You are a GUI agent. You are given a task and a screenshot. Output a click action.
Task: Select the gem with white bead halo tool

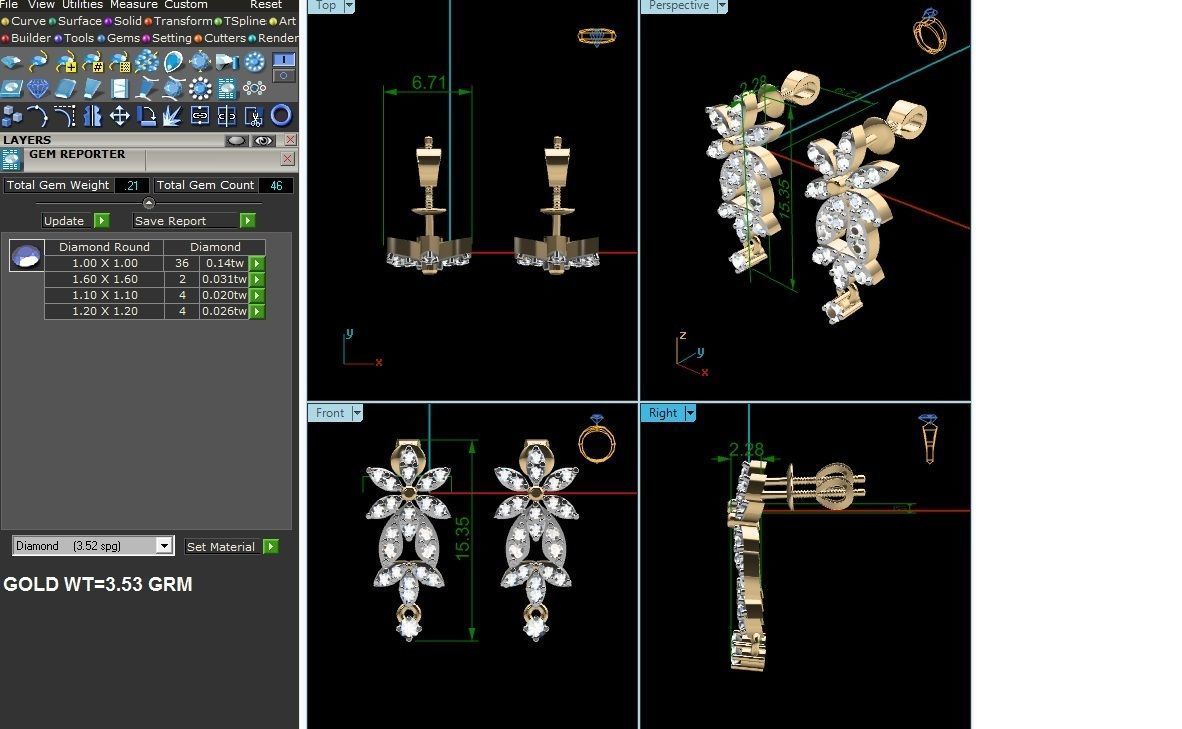tap(200, 89)
